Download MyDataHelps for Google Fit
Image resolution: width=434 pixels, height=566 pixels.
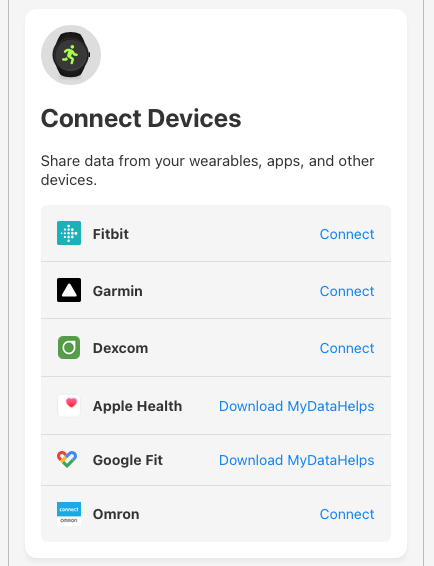[x=297, y=460]
